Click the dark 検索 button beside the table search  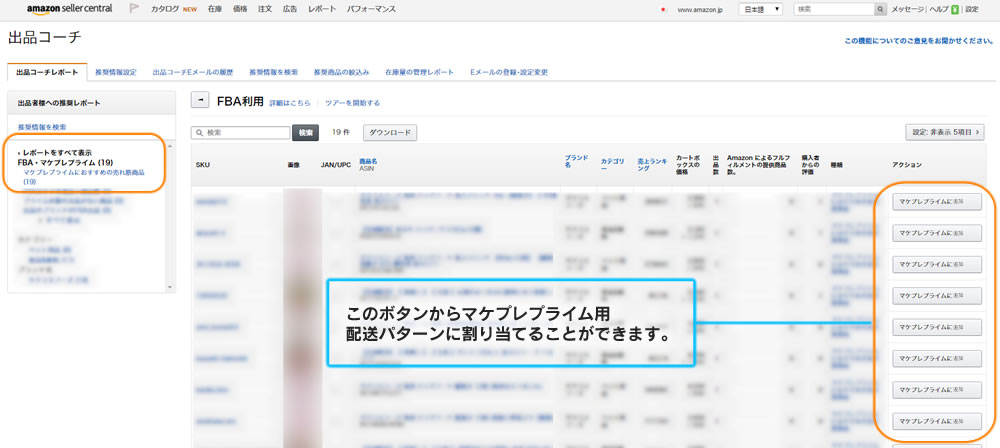pos(305,133)
